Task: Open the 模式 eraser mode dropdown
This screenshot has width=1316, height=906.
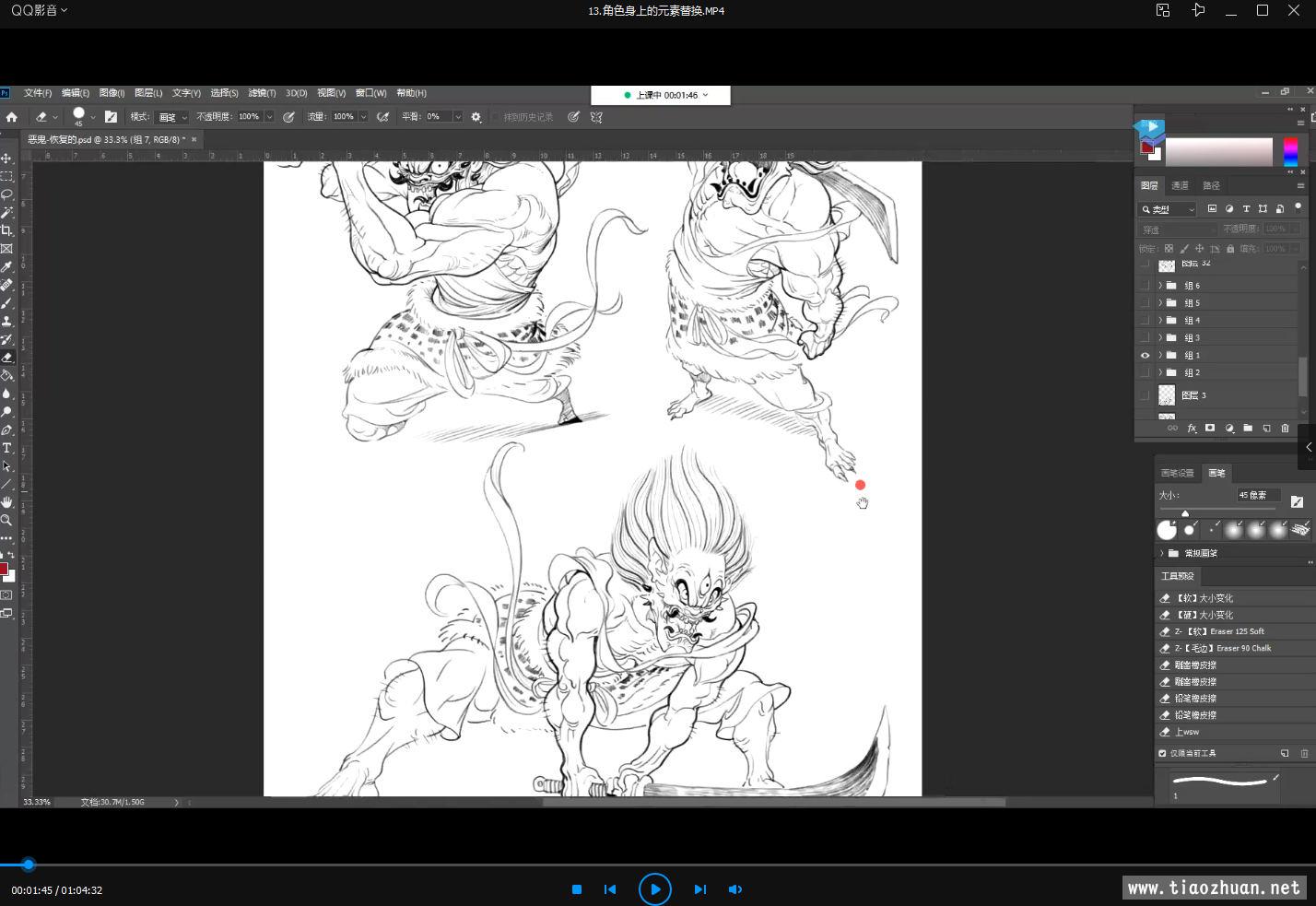Action: (x=171, y=117)
